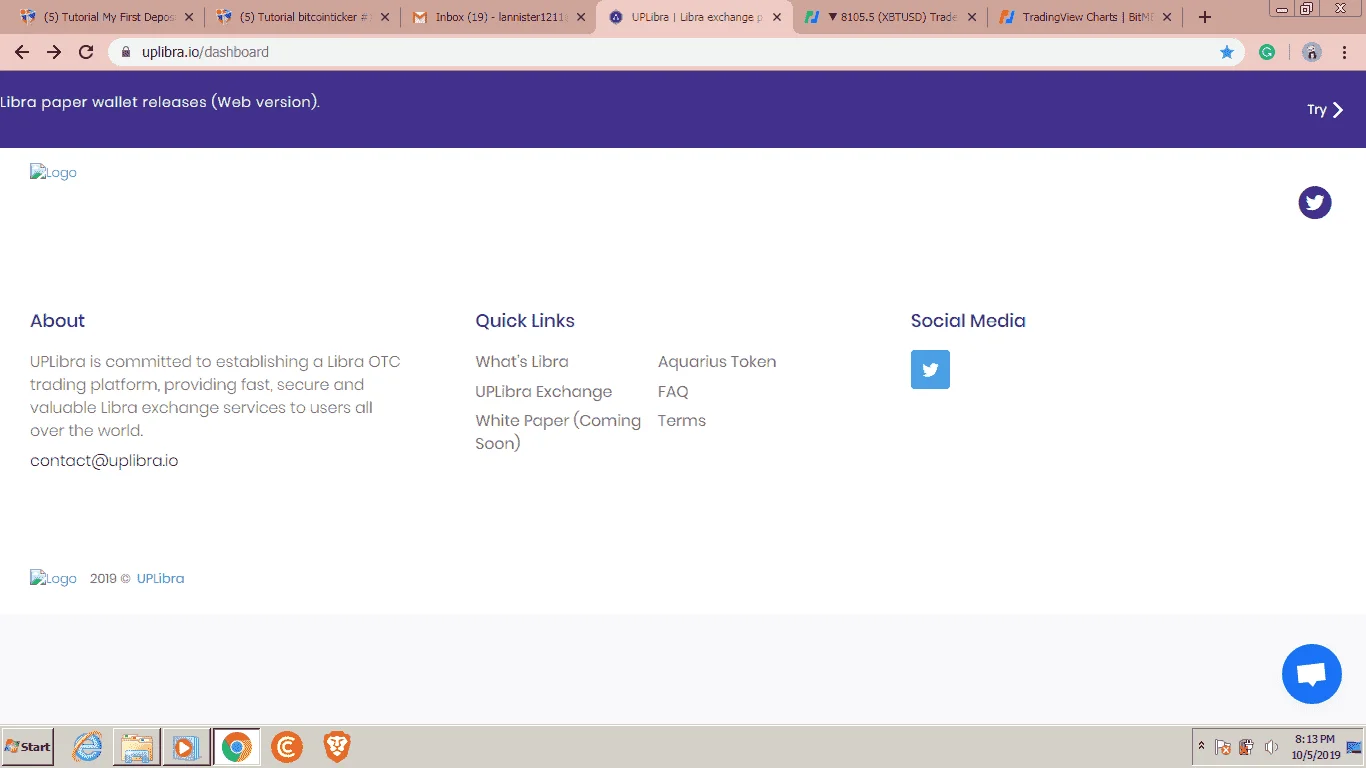
Task: Go back to the previous page
Action: coord(22,52)
